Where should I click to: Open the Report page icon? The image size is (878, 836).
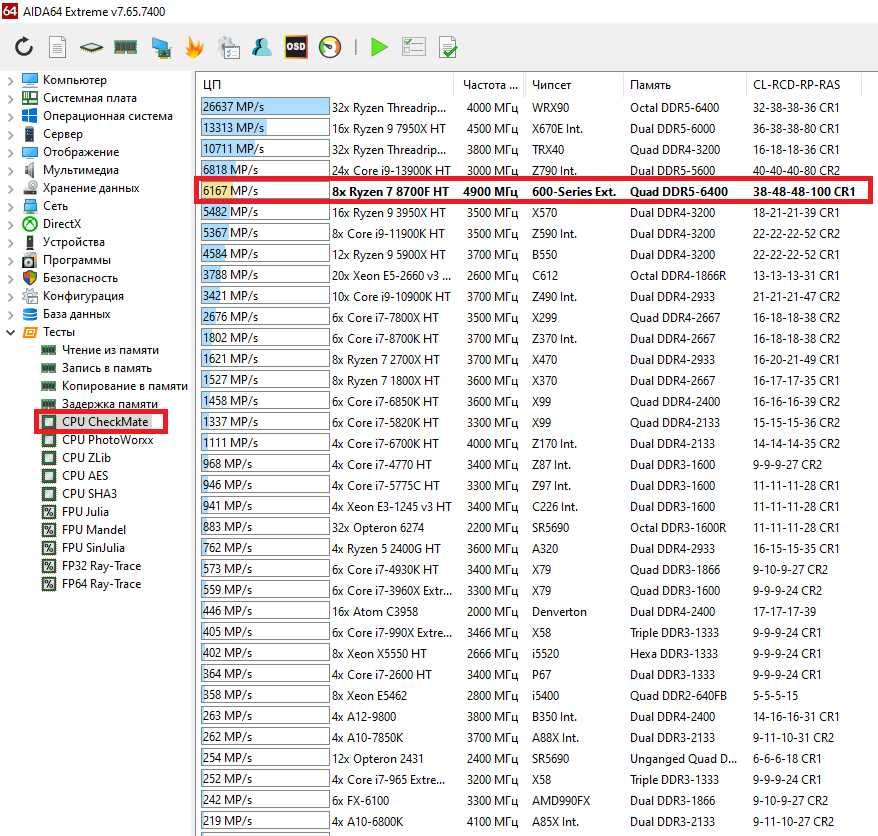[x=57, y=47]
